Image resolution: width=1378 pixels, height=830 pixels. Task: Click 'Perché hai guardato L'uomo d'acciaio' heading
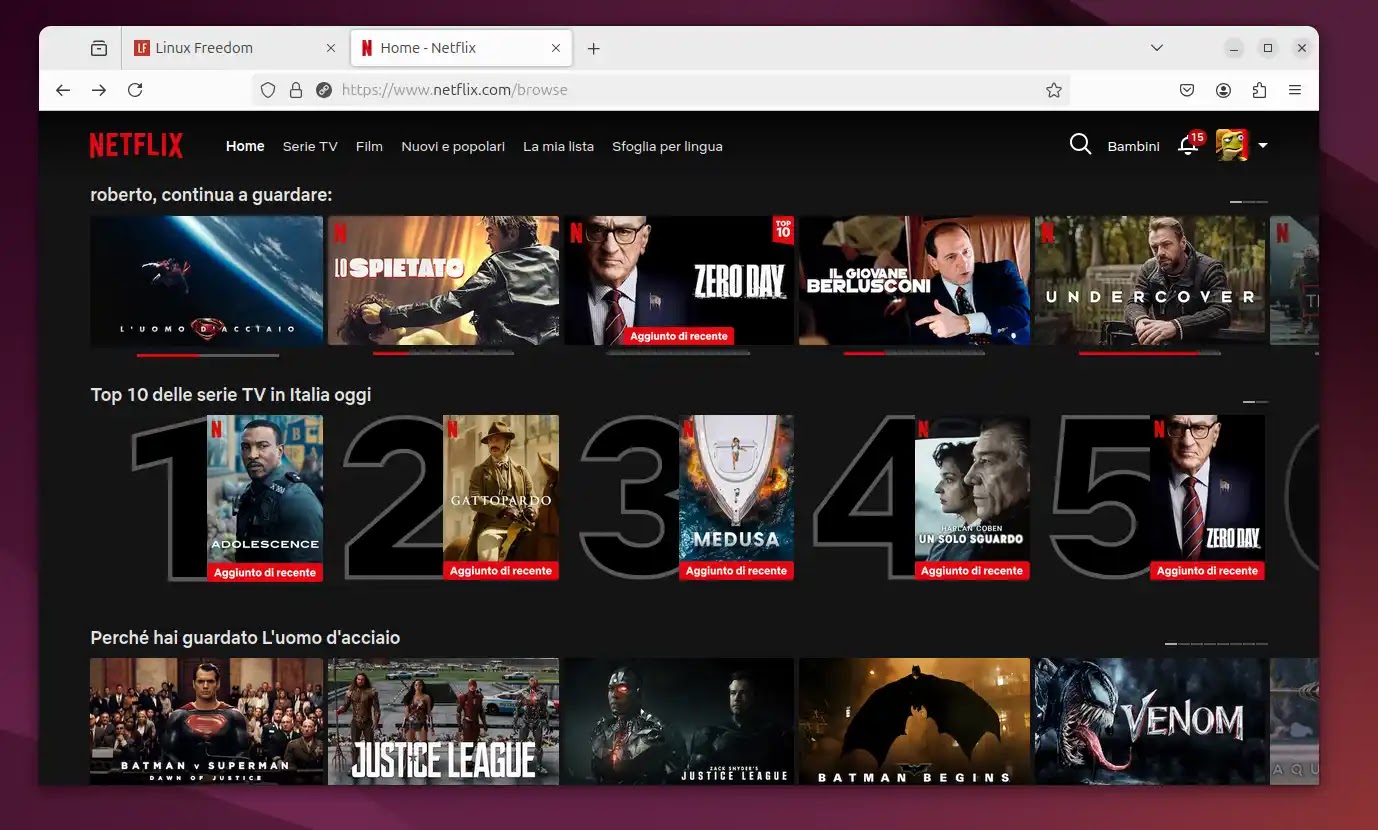[245, 638]
